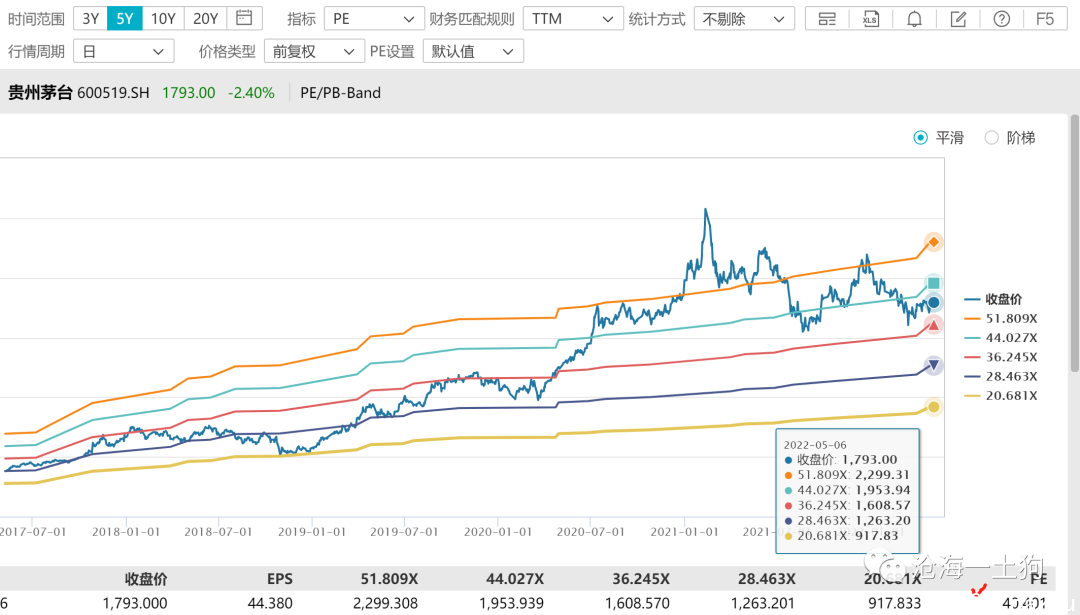Click the 贵州茅台 stock name
Image resolution: width=1080 pixels, height=615 pixels.
tap(40, 92)
